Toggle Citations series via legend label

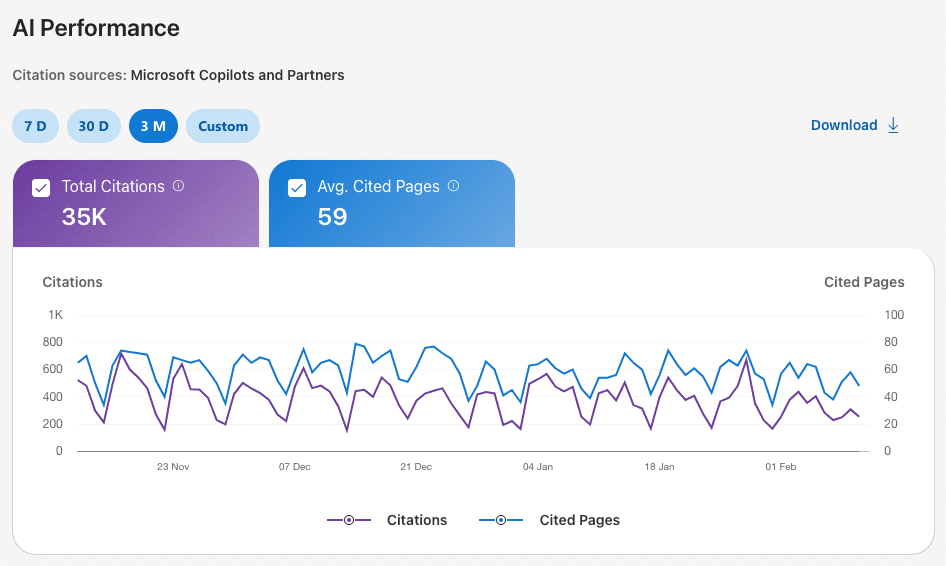417,520
